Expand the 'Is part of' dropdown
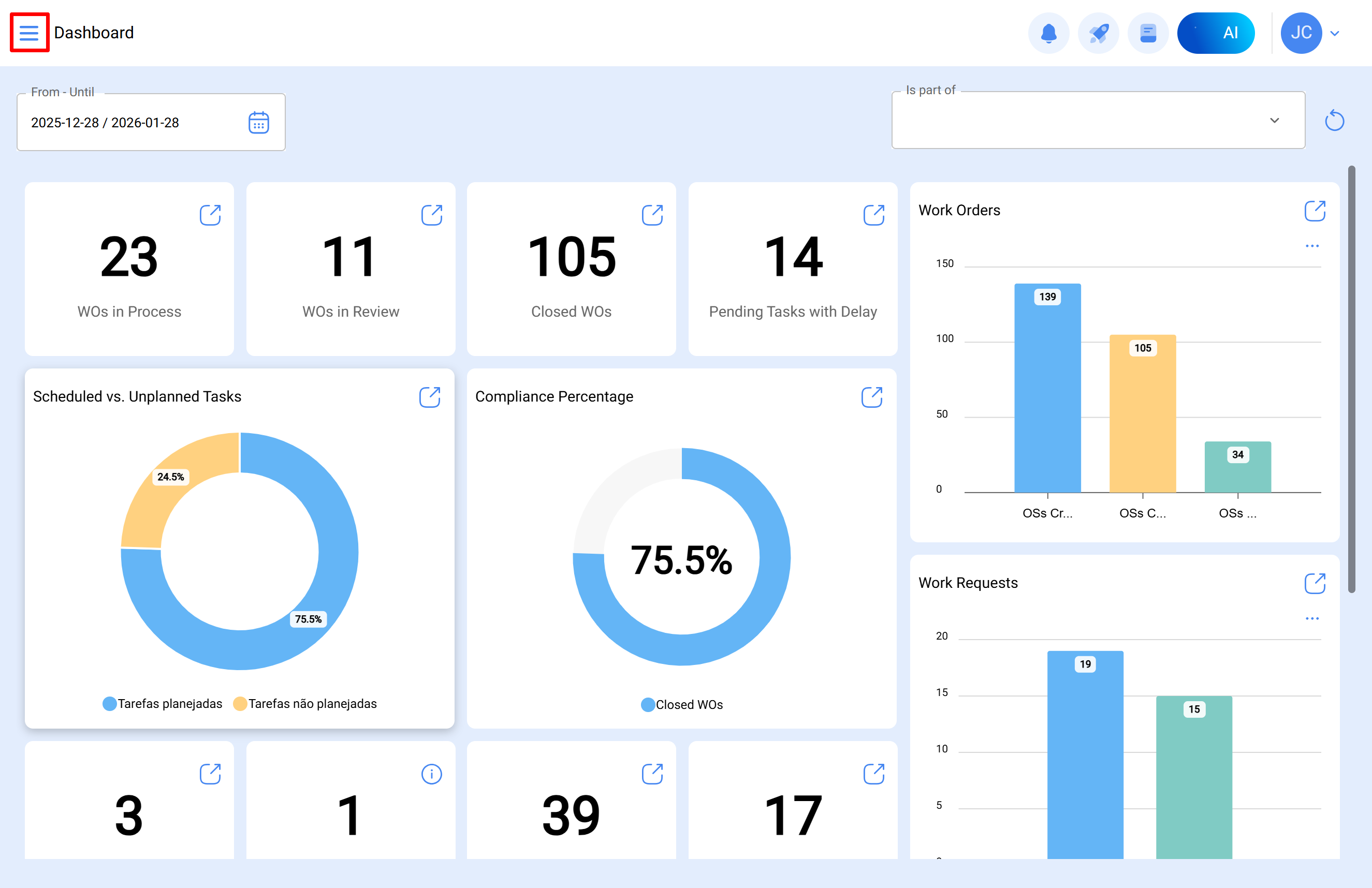Image resolution: width=1372 pixels, height=888 pixels. click(x=1274, y=121)
